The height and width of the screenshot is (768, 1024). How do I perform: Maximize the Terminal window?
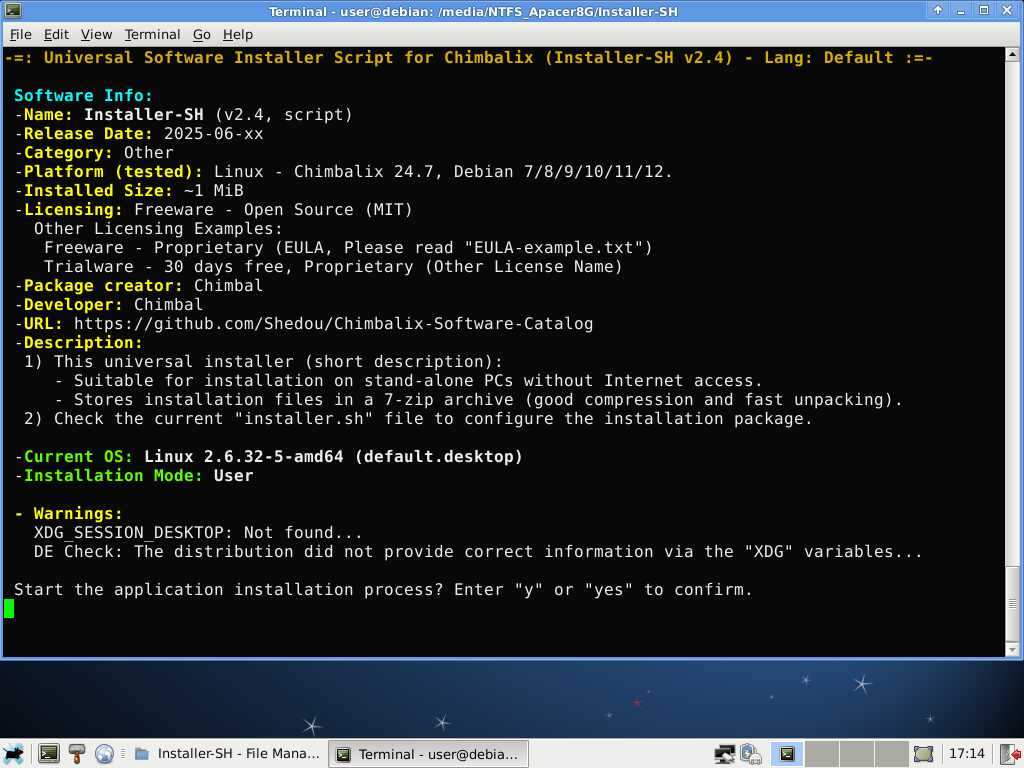(x=984, y=10)
